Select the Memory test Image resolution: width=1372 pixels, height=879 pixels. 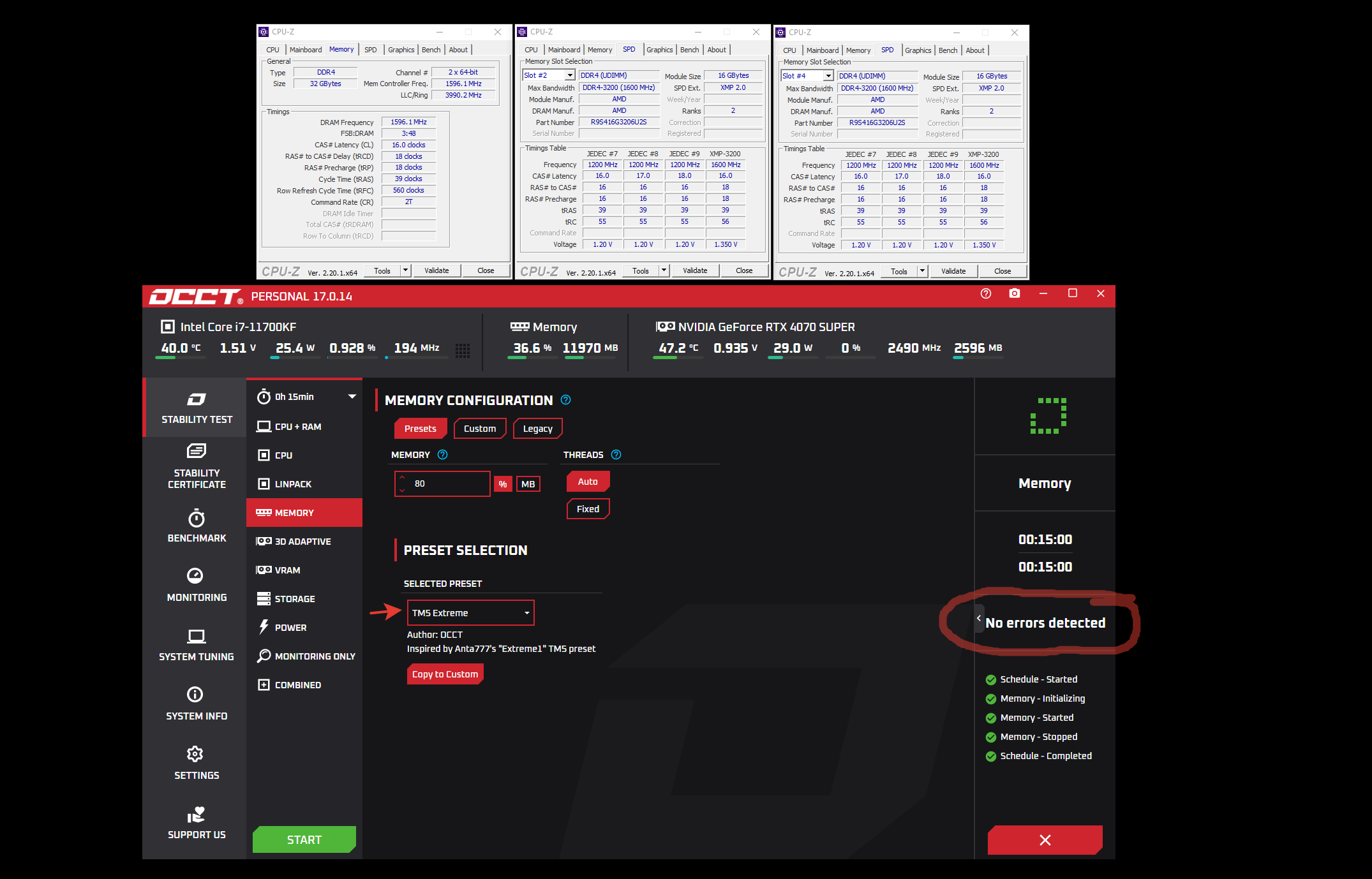(304, 513)
